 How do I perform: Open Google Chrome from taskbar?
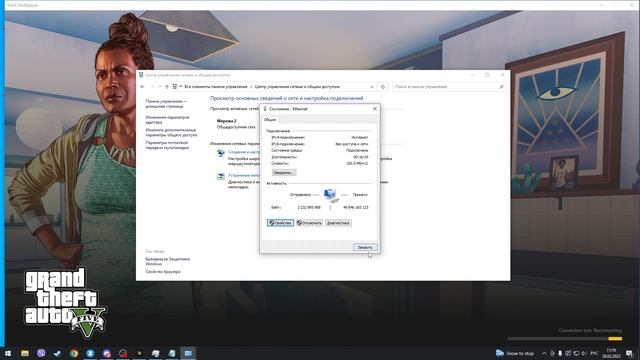[x=74, y=353]
